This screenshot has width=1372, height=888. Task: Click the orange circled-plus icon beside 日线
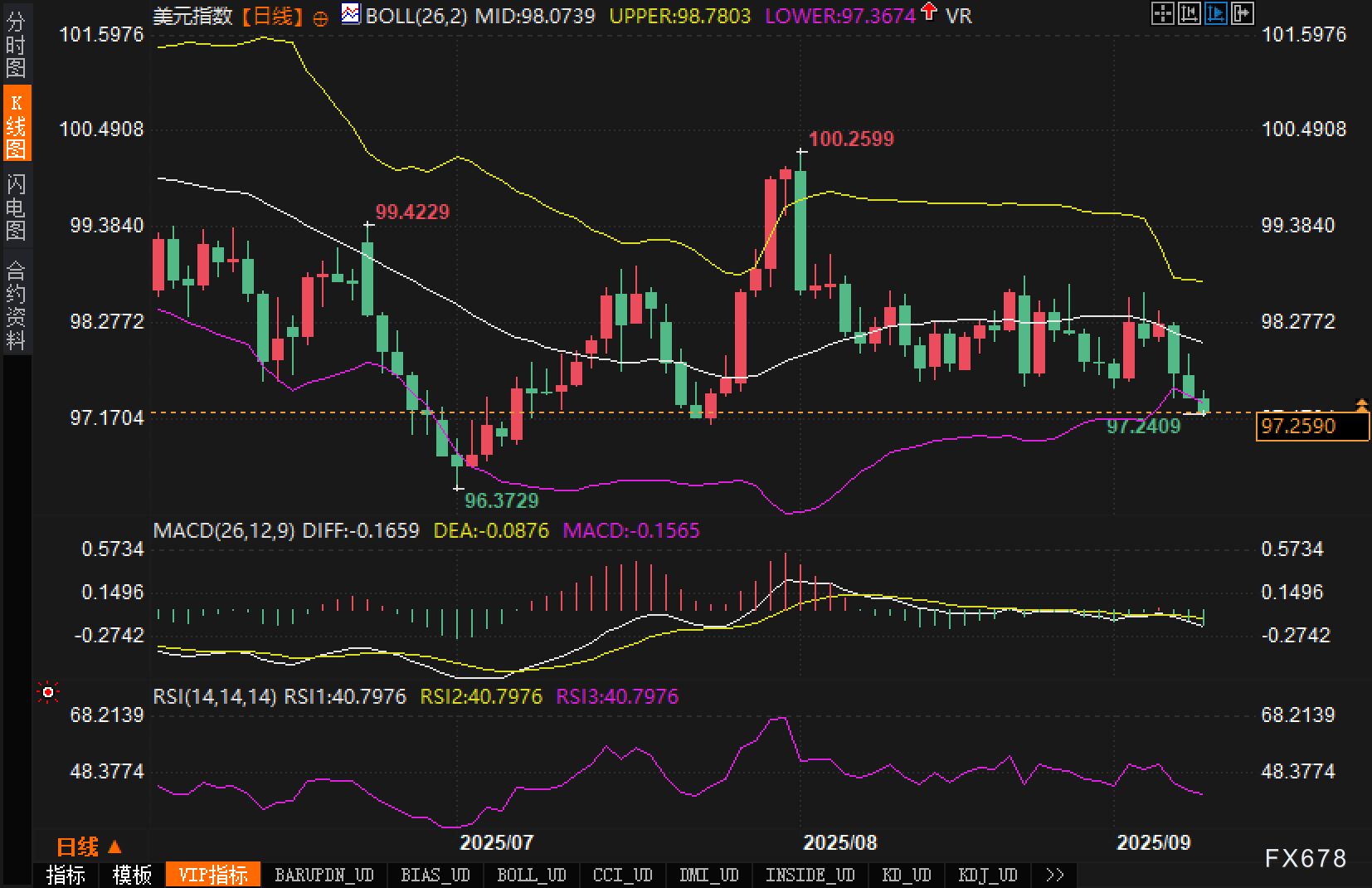point(321,18)
